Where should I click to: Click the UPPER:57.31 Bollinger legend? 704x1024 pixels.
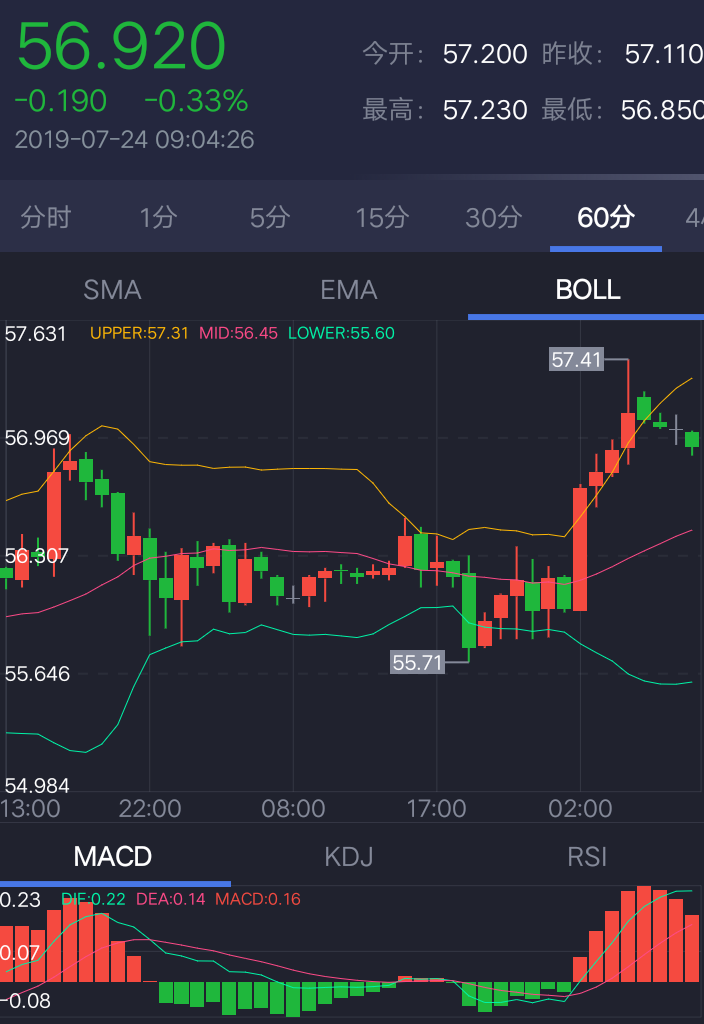pyautogui.click(x=140, y=333)
